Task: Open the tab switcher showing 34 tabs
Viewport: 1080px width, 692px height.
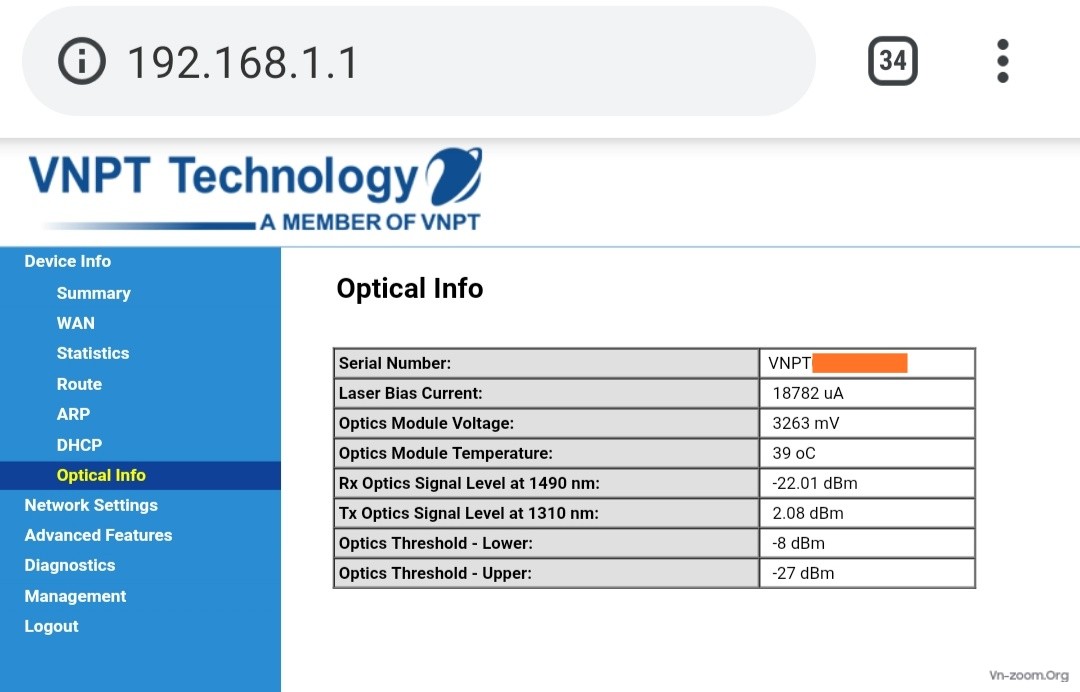Action: (x=893, y=61)
